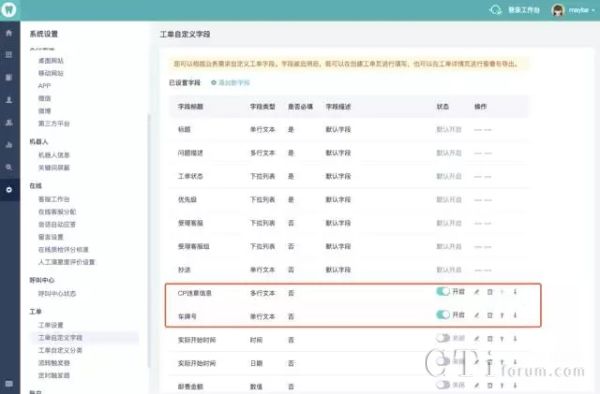
Task: Select 工单自定义分类 in the settings sidebar
Action: click(x=60, y=350)
